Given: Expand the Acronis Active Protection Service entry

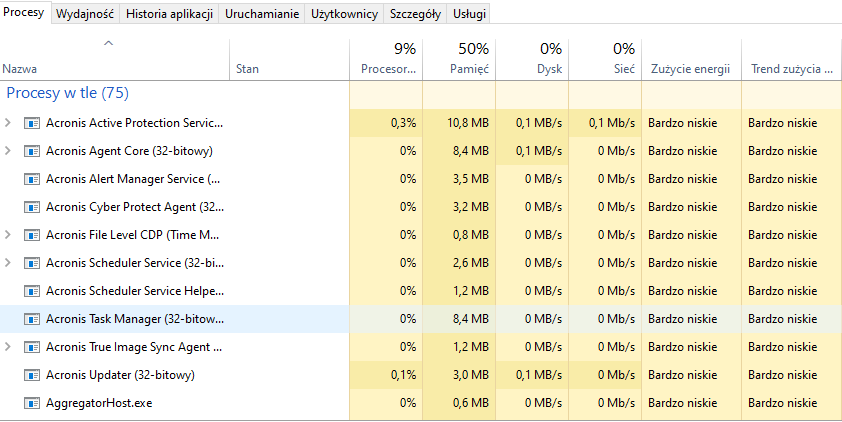Looking at the screenshot, I should click(8, 123).
